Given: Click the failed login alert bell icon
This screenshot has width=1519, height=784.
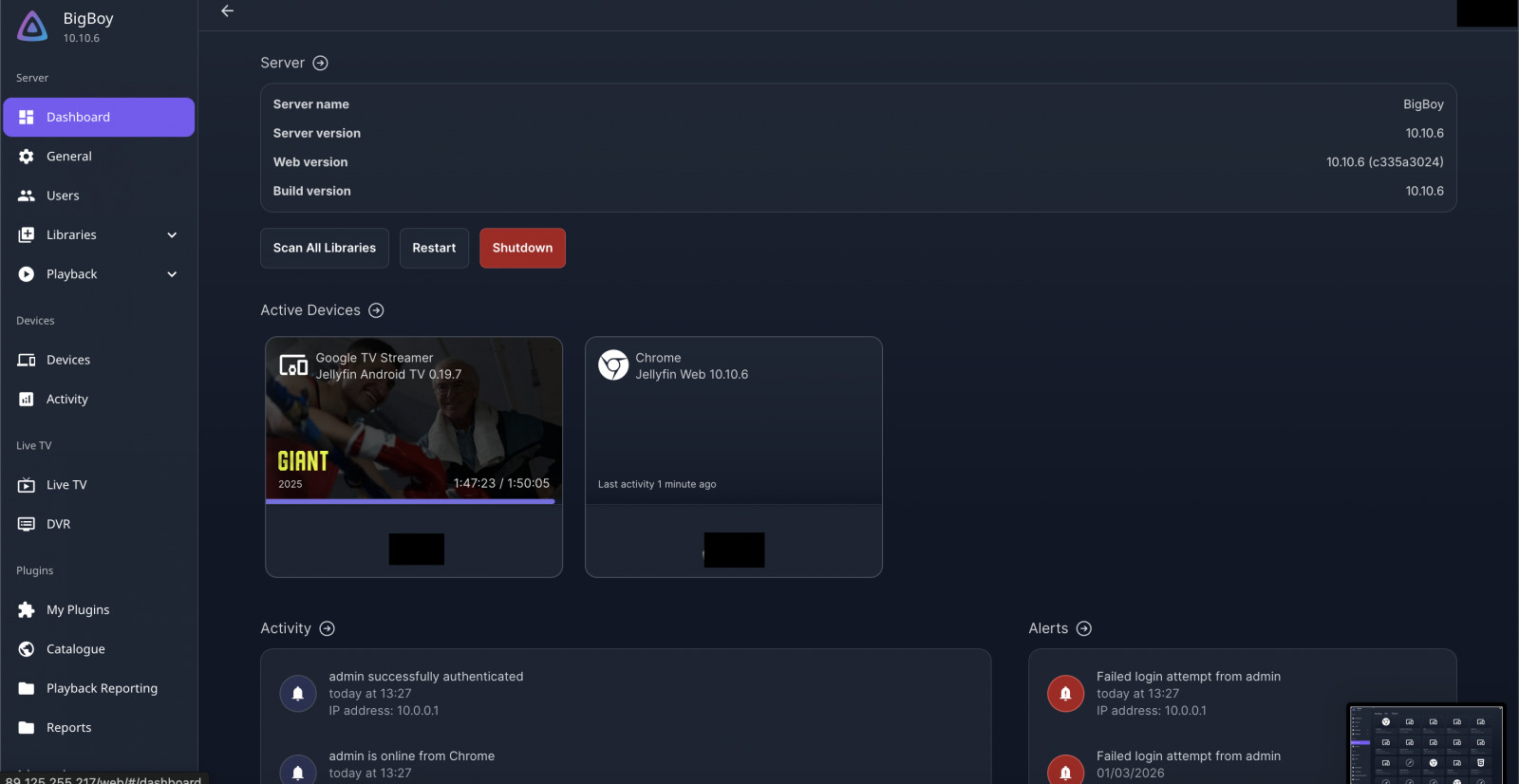Looking at the screenshot, I should (x=1065, y=694).
